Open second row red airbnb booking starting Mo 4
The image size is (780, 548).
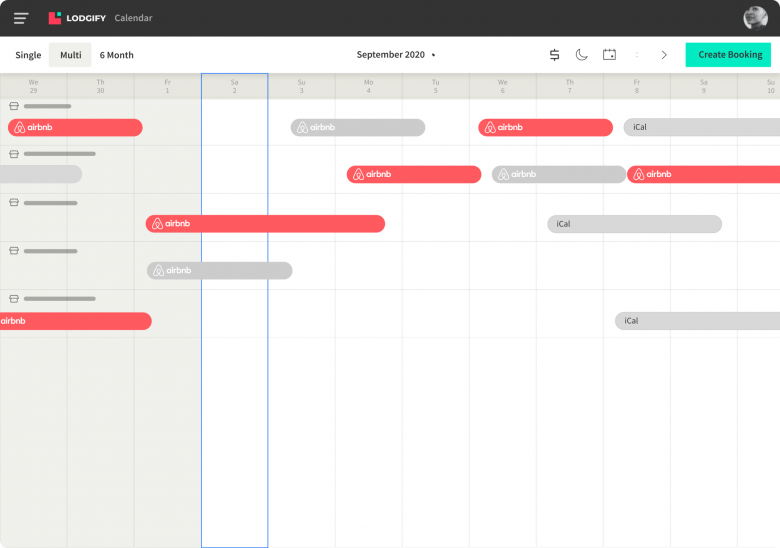(414, 174)
